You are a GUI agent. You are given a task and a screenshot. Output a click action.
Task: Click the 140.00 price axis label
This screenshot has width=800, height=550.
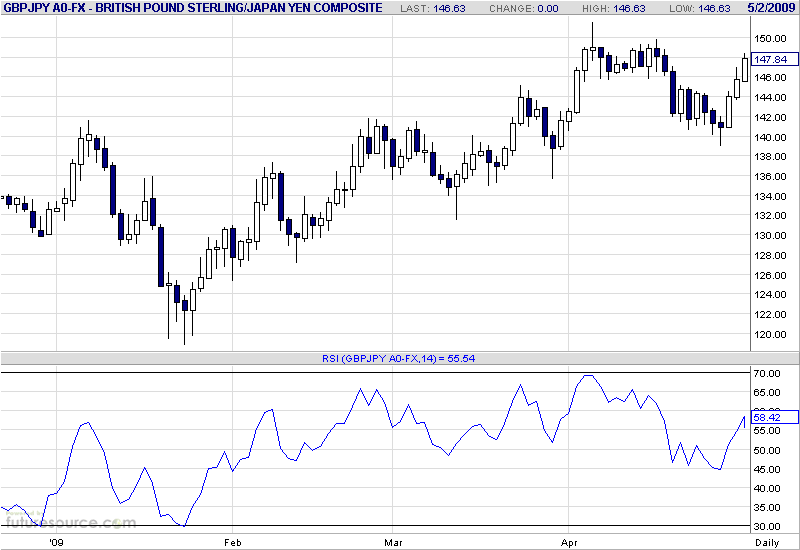[770, 137]
